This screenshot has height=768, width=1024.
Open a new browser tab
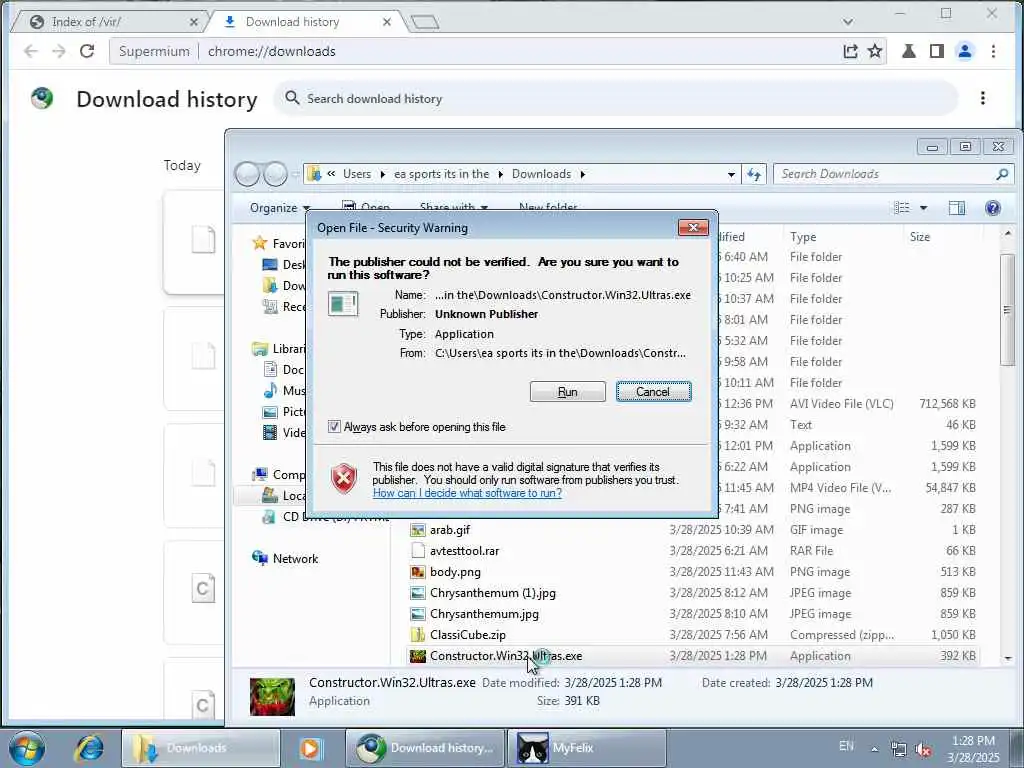425,22
